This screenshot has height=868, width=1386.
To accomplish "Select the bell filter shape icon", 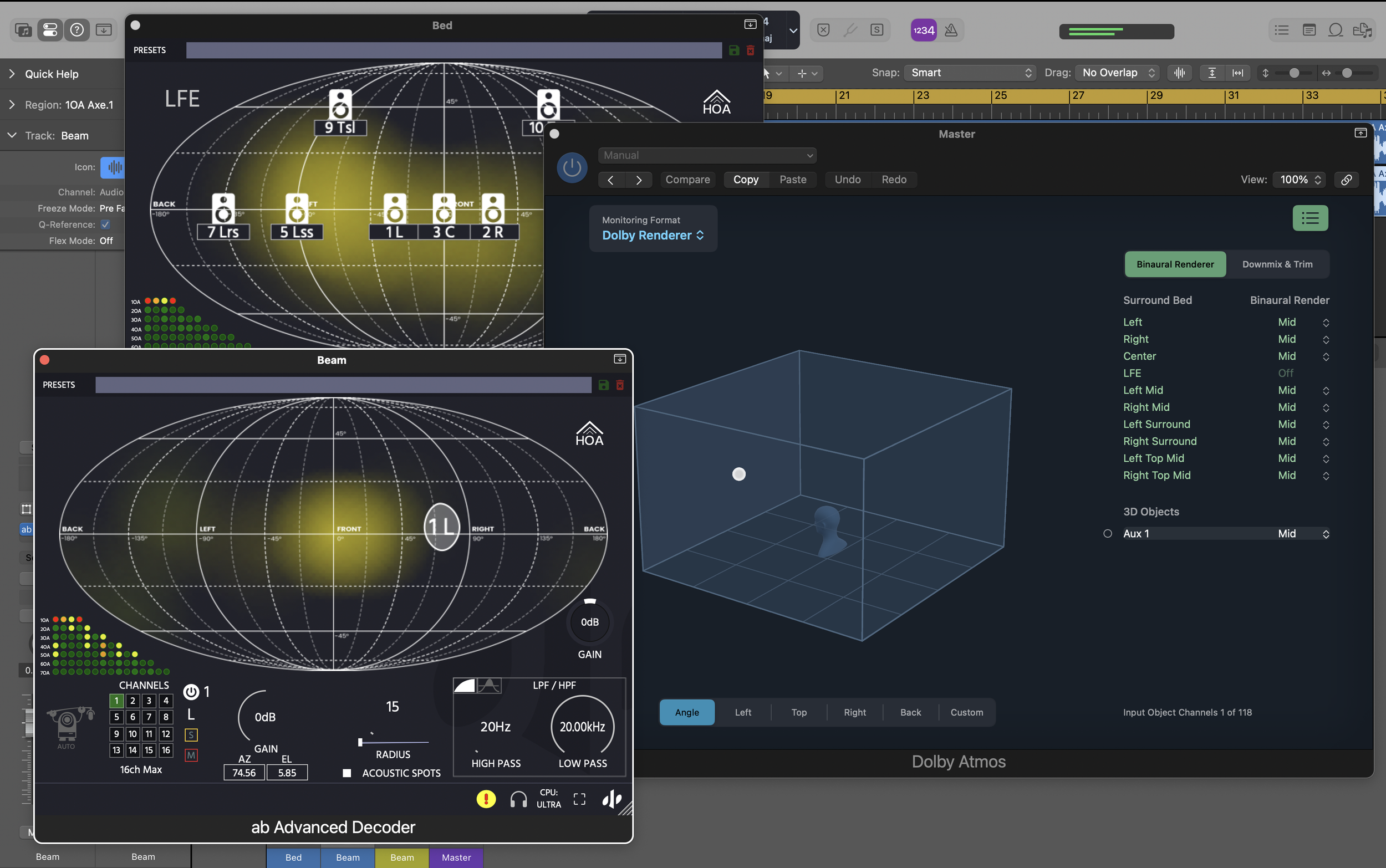I will [x=489, y=686].
